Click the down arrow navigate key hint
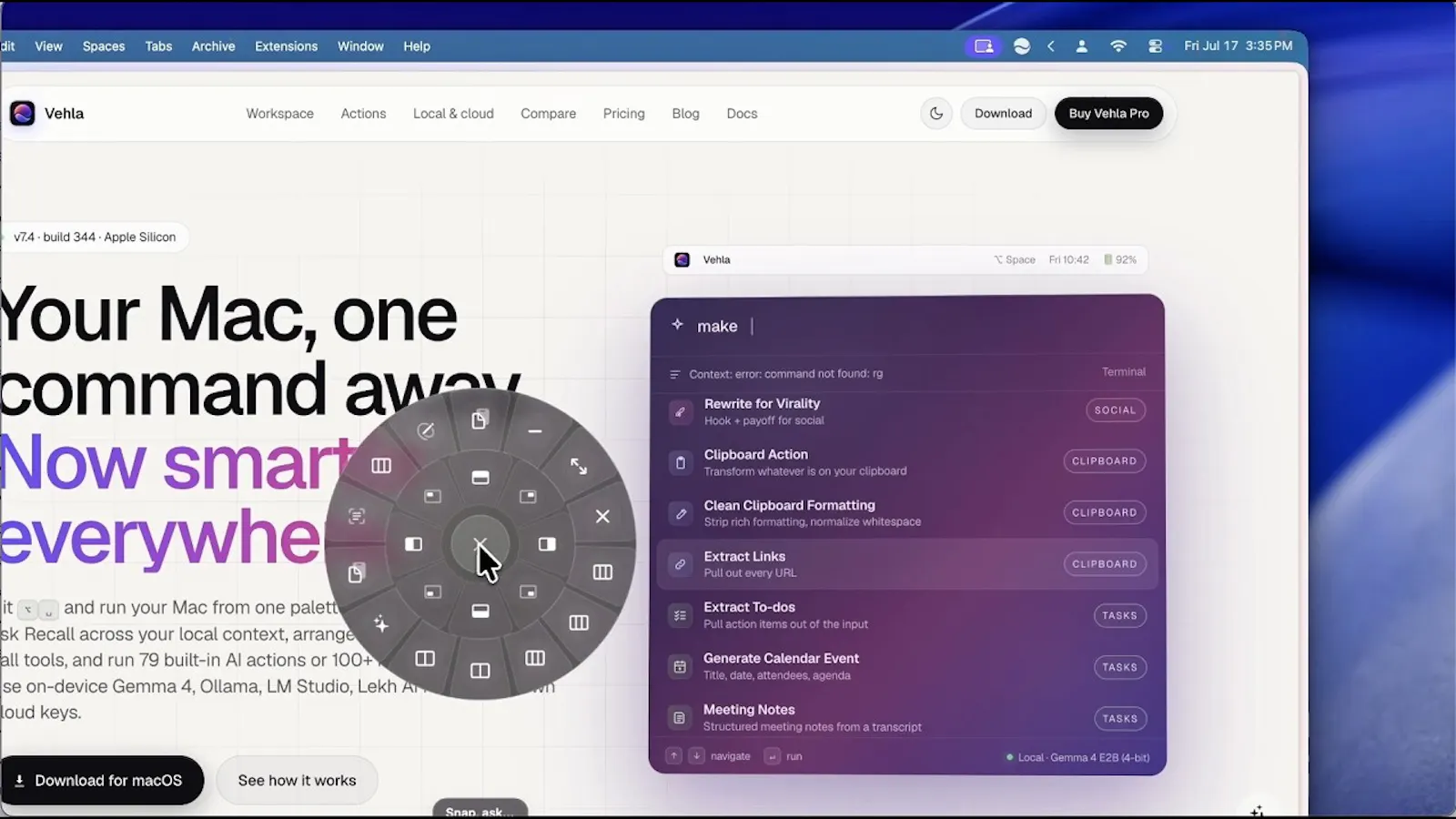Image resolution: width=1456 pixels, height=819 pixels. pyautogui.click(x=696, y=756)
